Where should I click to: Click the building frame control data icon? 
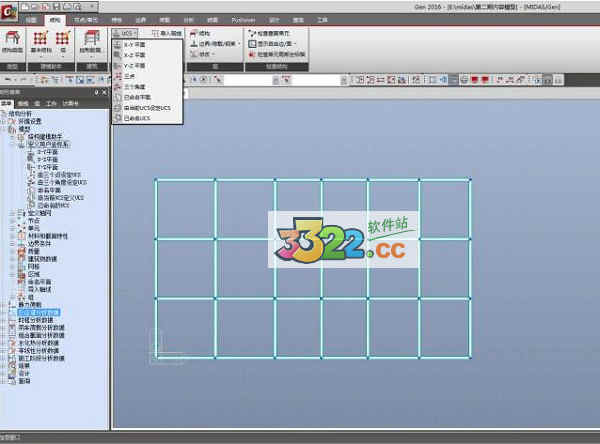tap(90, 42)
